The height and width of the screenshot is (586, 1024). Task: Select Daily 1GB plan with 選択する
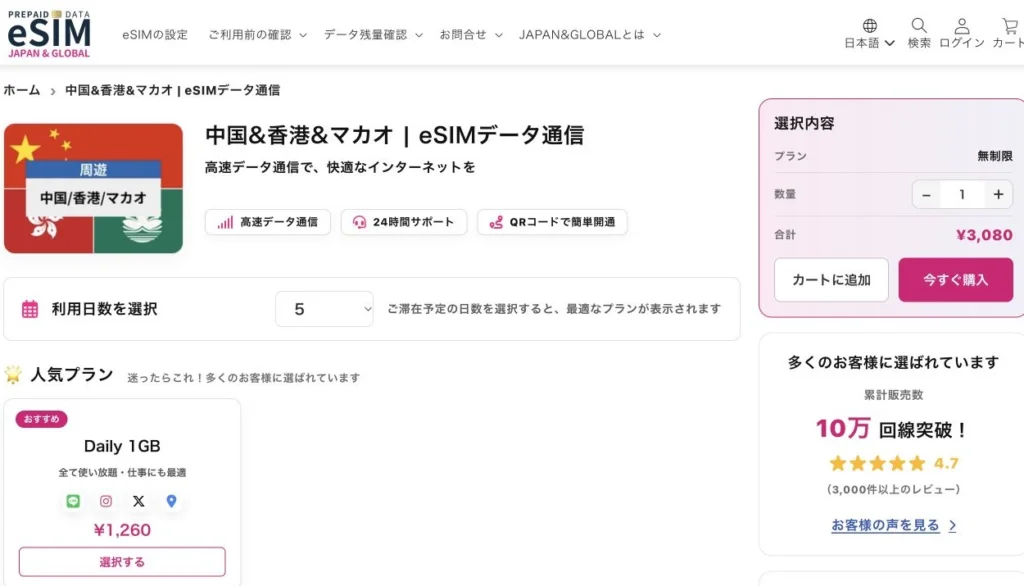(x=122, y=562)
